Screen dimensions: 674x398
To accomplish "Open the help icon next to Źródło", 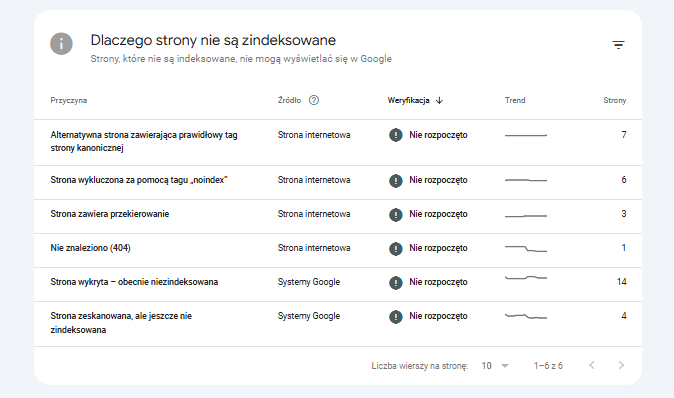I will click(314, 100).
